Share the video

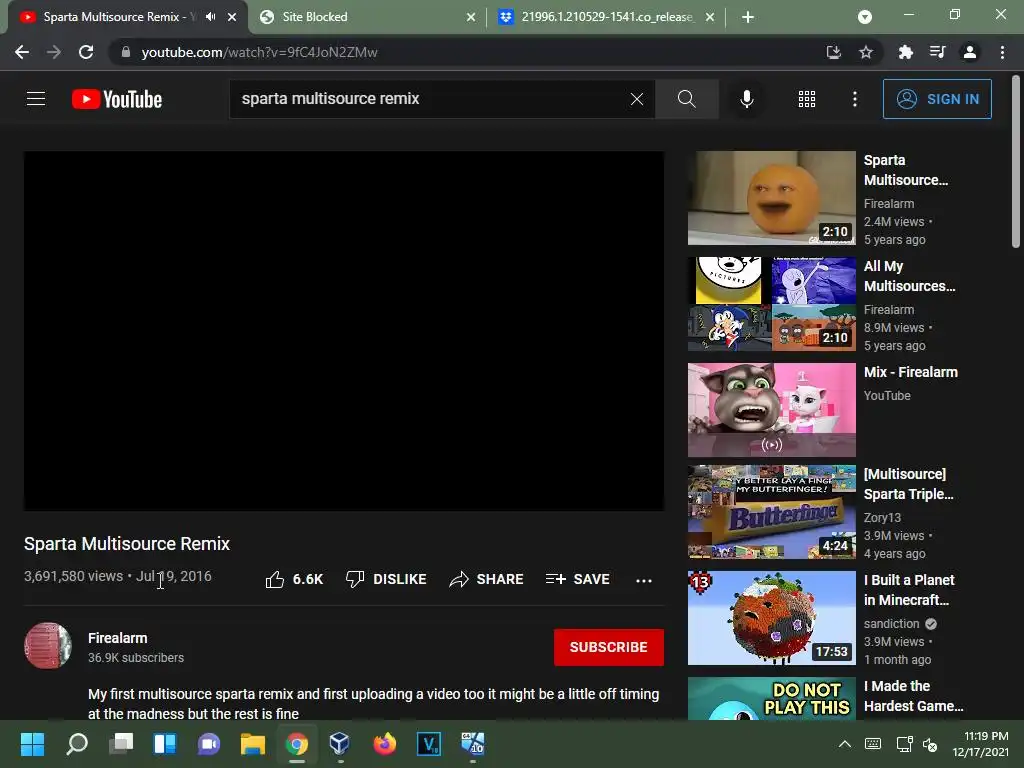coord(486,579)
